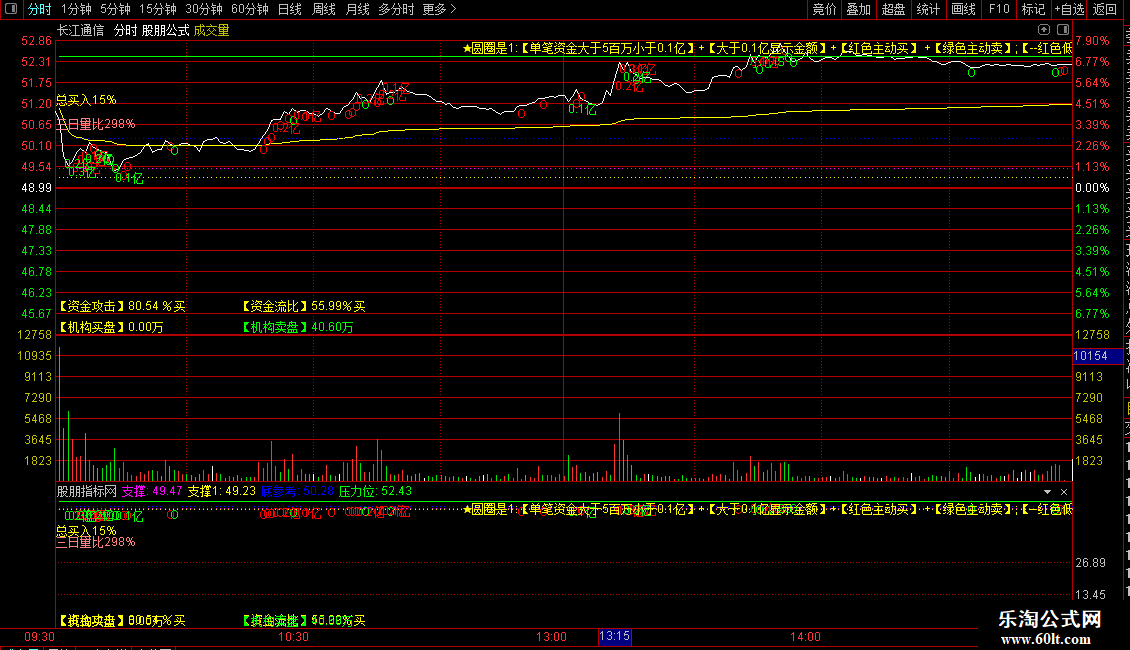Add stock via +自选 button

pyautogui.click(x=1069, y=9)
